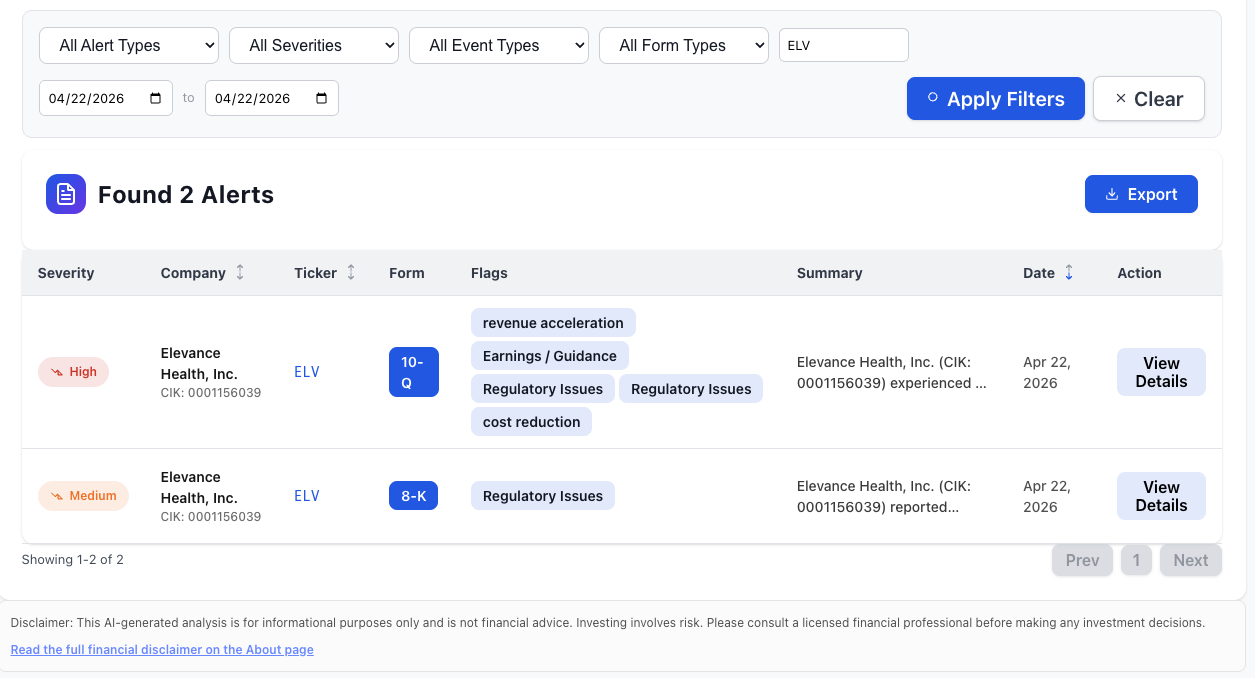1255x678 pixels.
Task: Click the trend arrow icon in the High severity badge
Action: pos(57,371)
